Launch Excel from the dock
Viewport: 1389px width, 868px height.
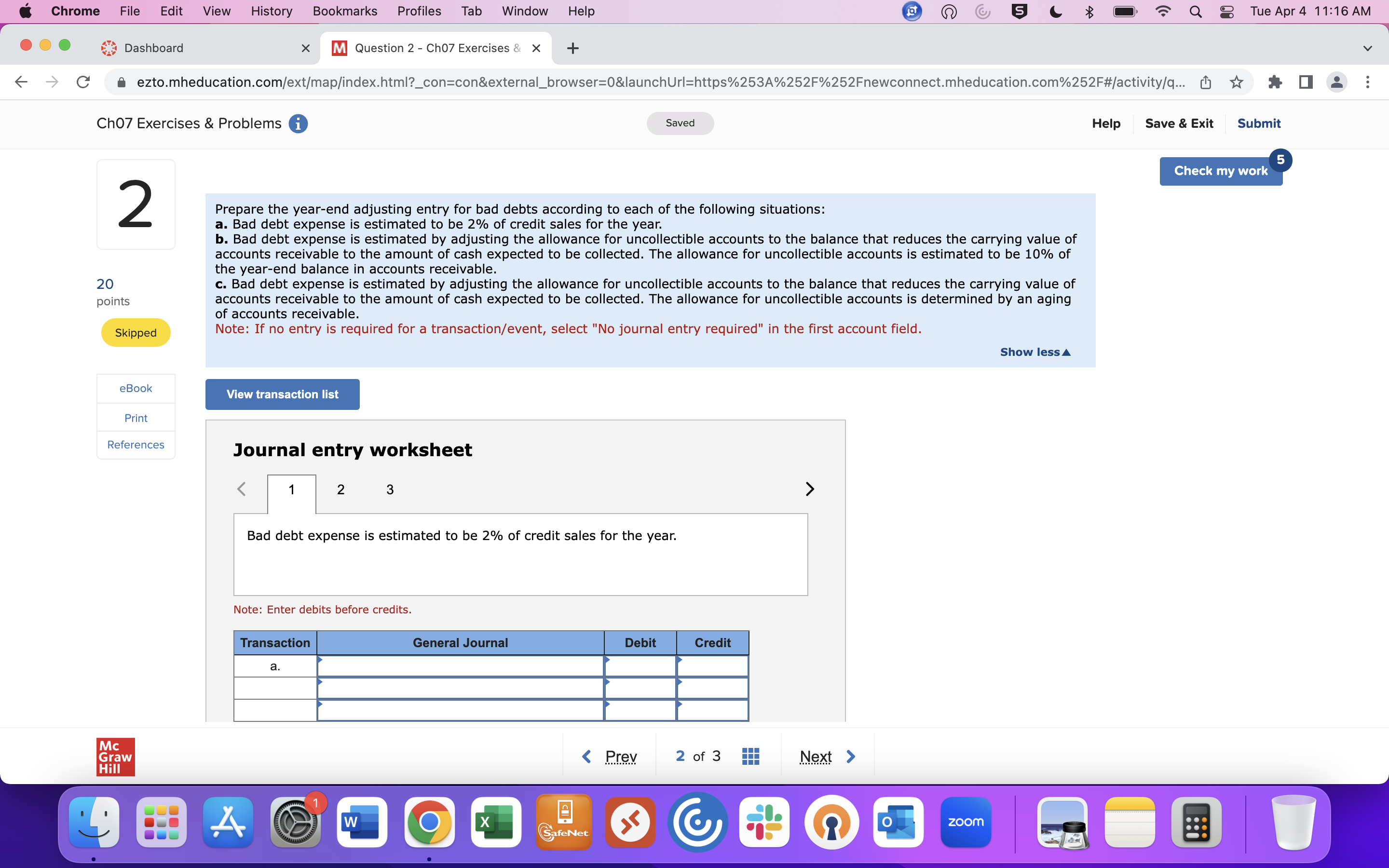496,822
